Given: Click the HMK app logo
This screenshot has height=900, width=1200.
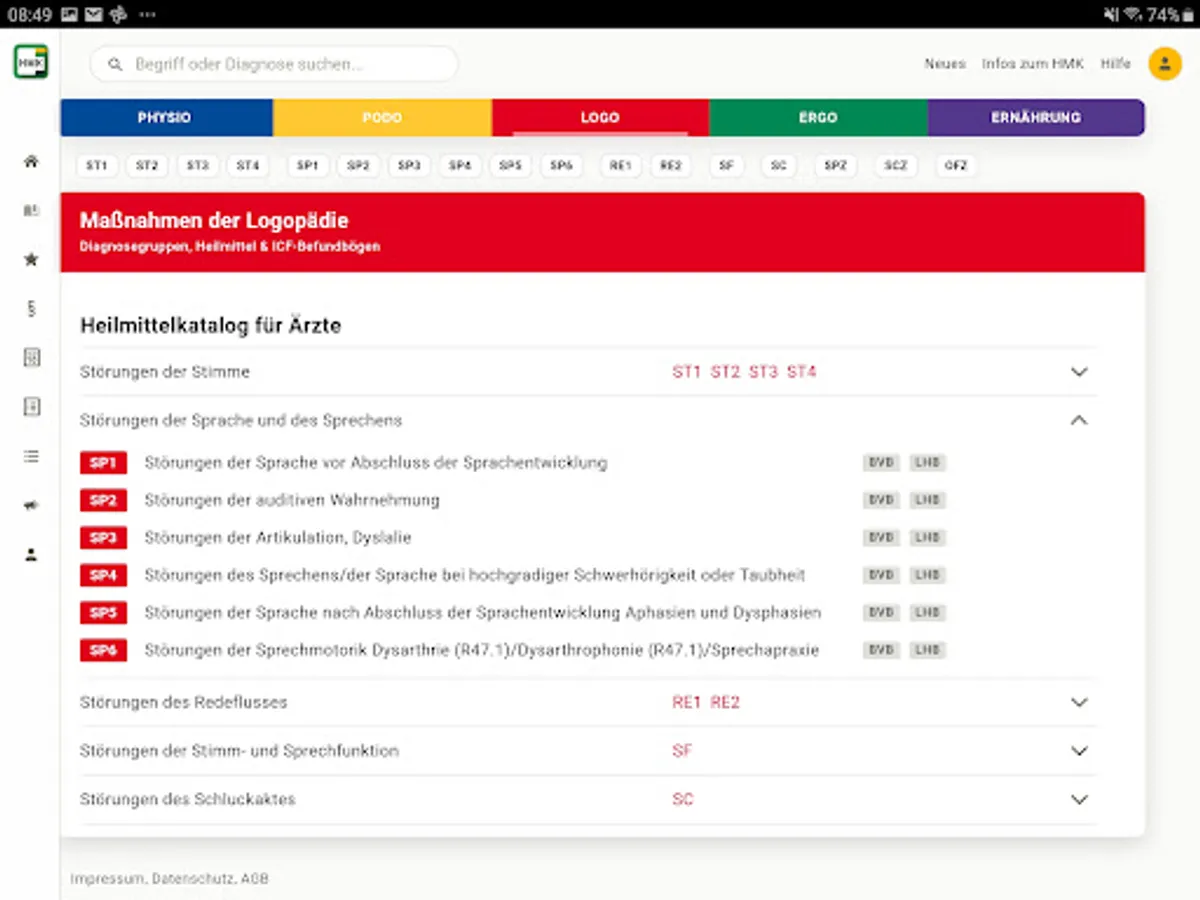Looking at the screenshot, I should [31, 63].
